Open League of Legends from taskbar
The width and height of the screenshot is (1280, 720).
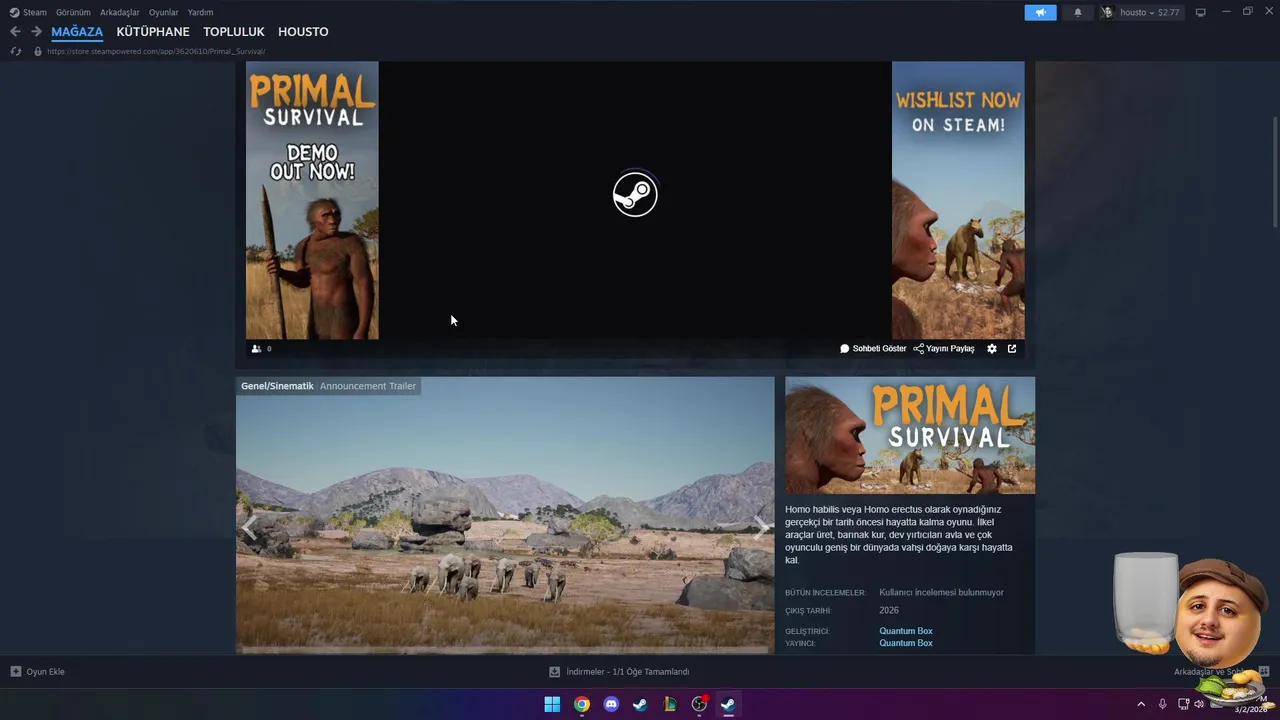pyautogui.click(x=670, y=704)
